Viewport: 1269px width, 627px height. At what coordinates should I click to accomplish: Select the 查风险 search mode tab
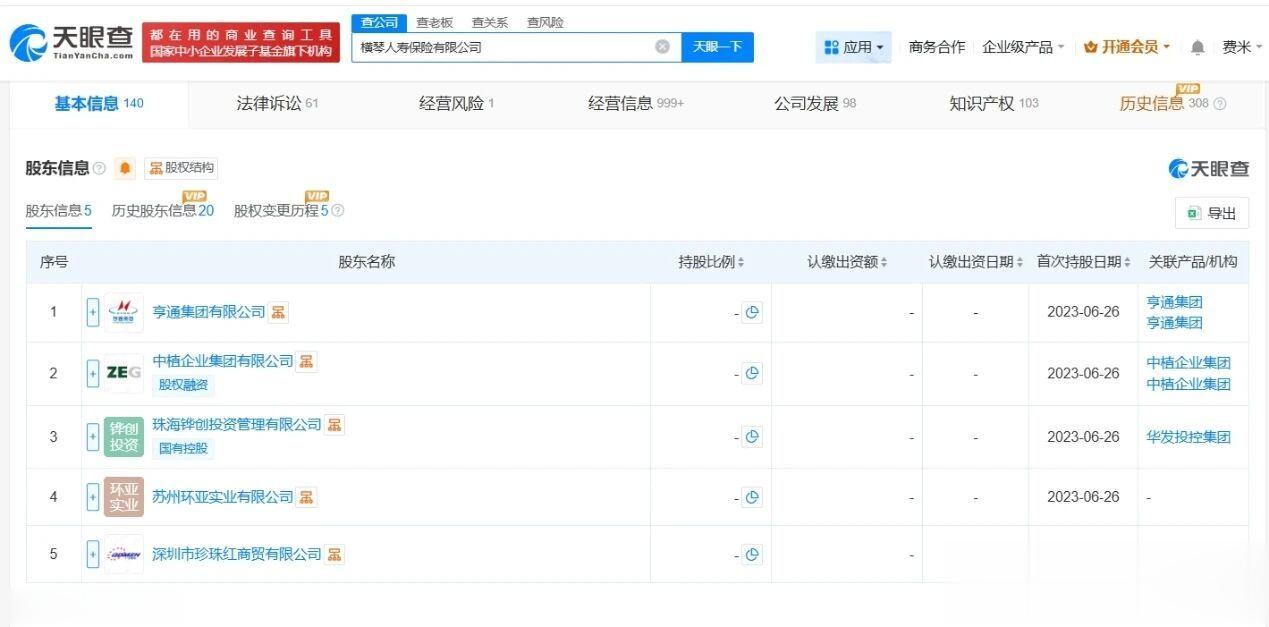point(545,22)
